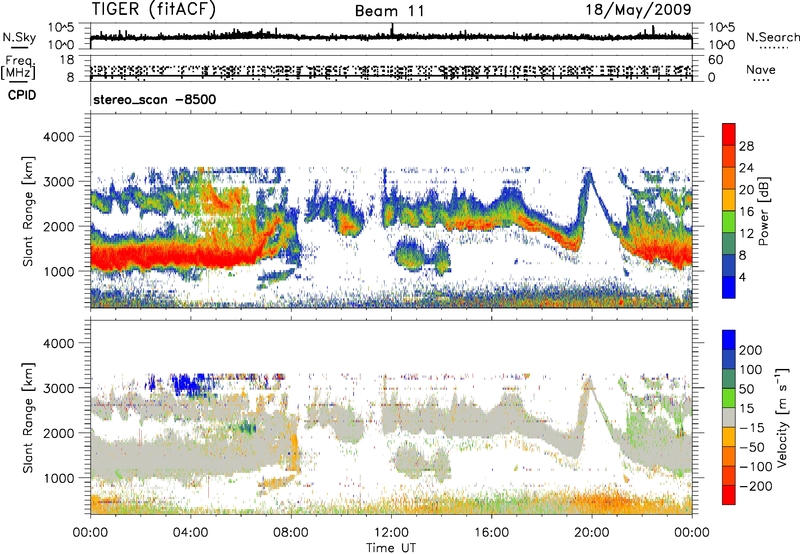Click the "N.Search" legend label
Image resolution: width=800 pixels, height=554 pixels.
coord(772,37)
